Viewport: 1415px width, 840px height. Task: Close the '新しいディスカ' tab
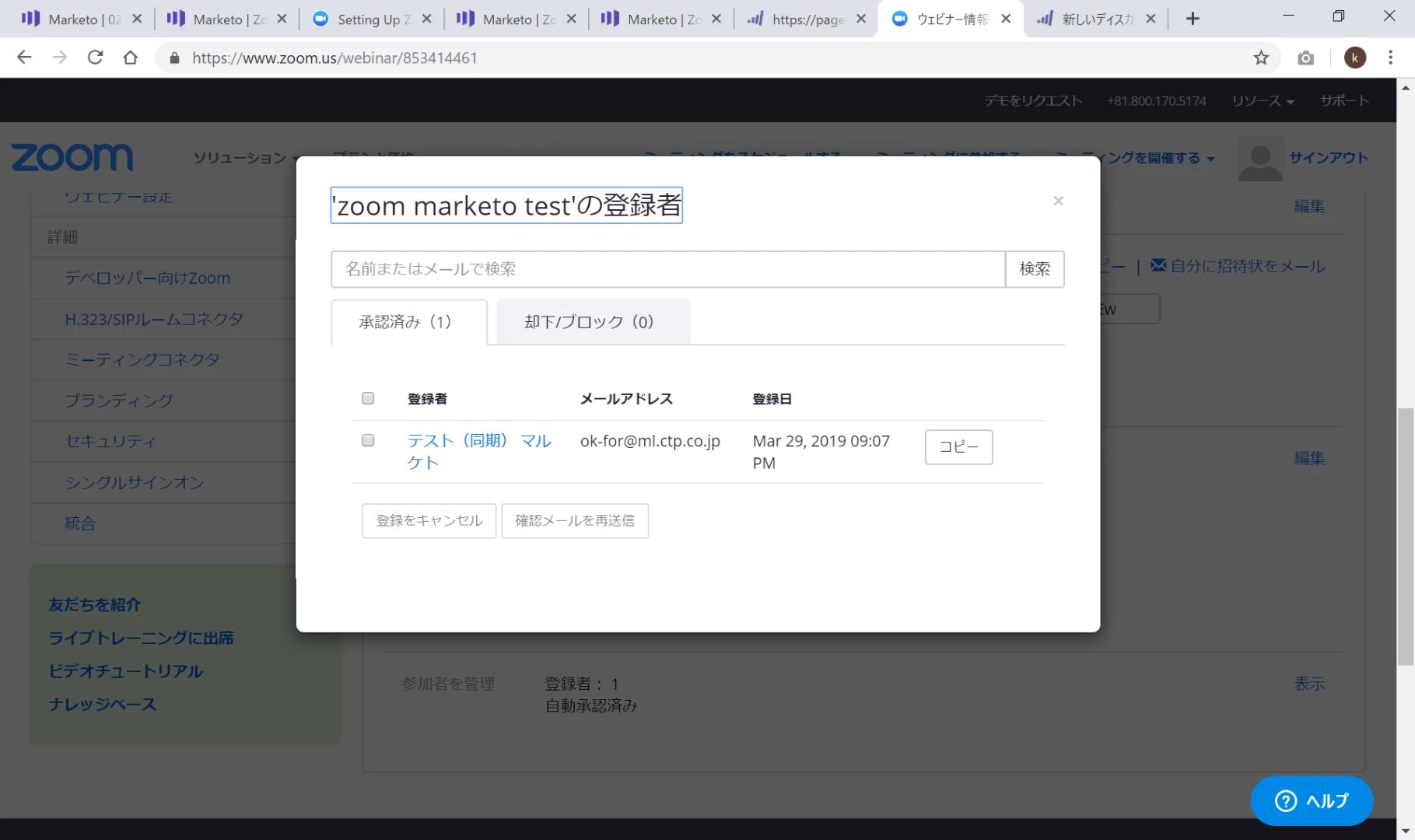coord(1151,19)
